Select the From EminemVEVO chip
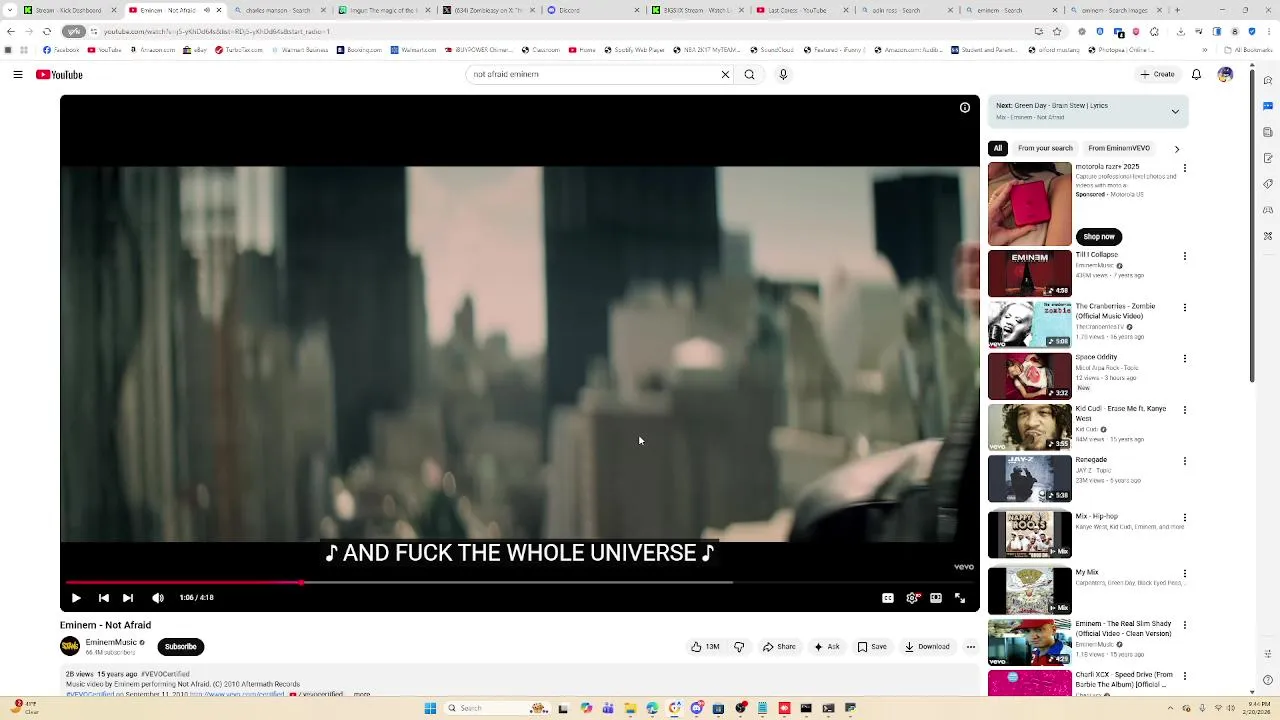 1119,148
